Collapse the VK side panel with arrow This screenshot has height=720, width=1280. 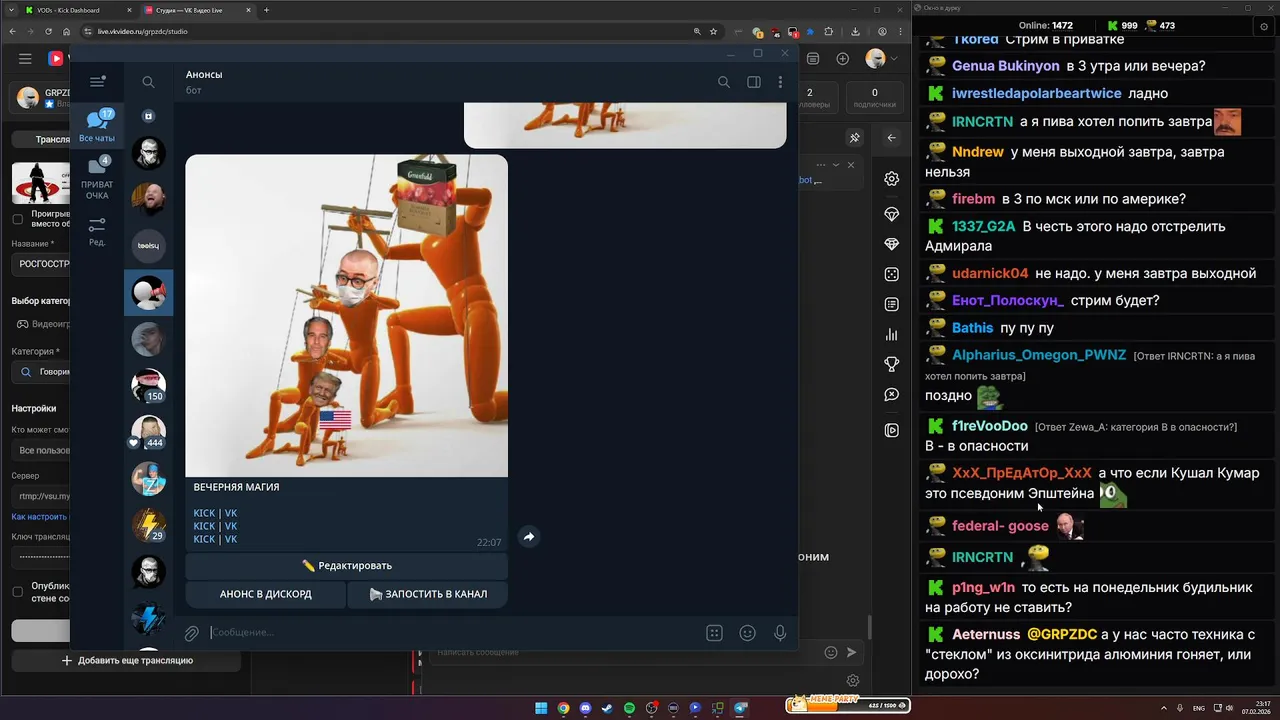tap(891, 138)
